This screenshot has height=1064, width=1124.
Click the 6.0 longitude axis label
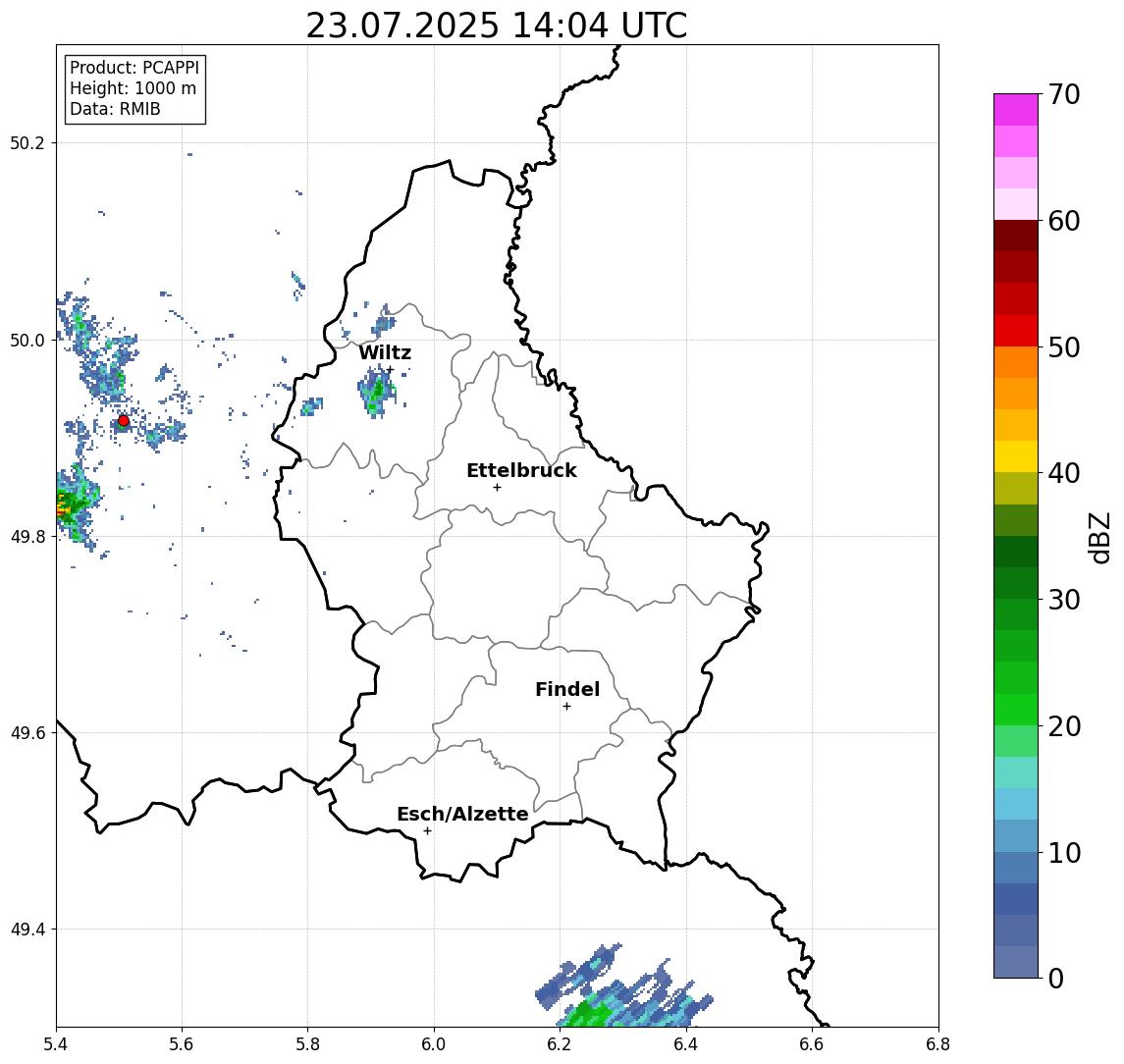pos(435,1044)
